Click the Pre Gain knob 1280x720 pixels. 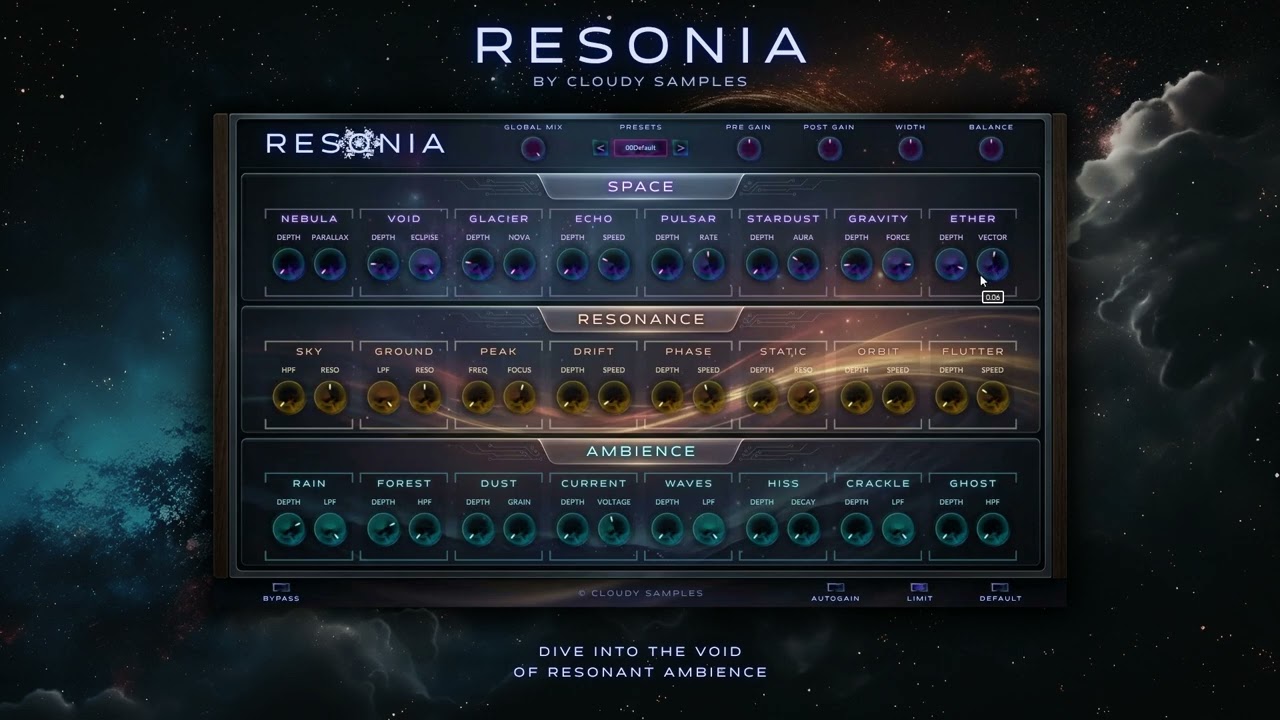(x=748, y=149)
